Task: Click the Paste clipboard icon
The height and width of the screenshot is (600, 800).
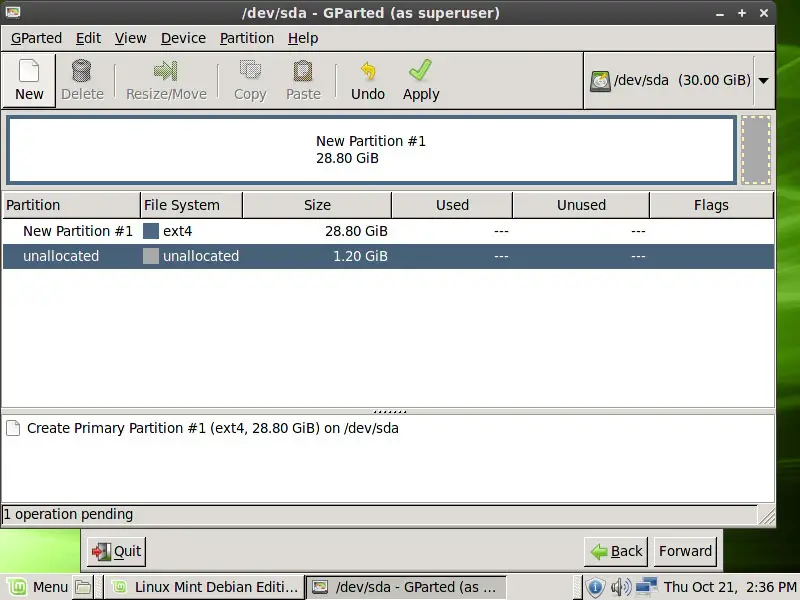Action: [303, 71]
